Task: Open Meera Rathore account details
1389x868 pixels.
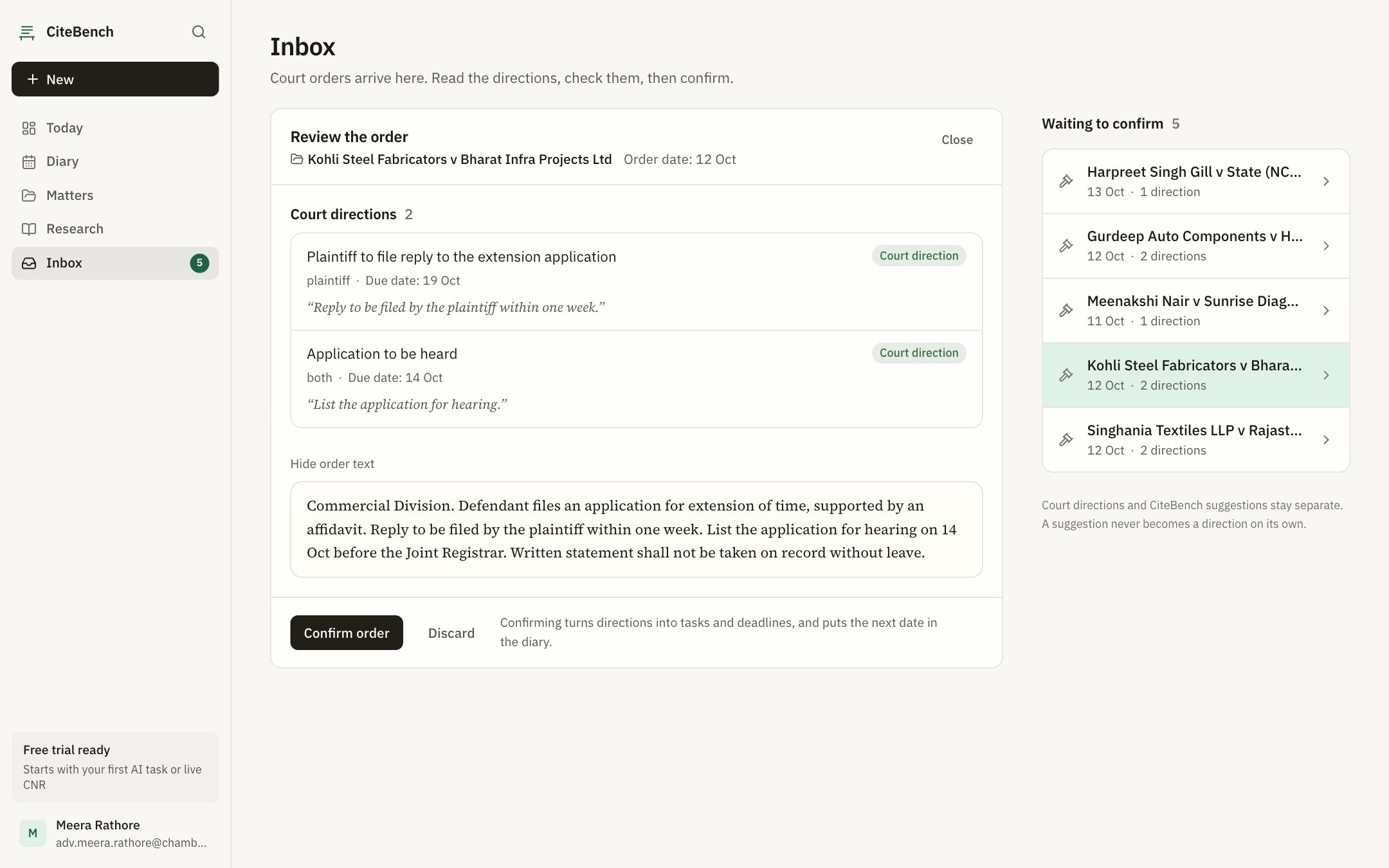Action: [x=115, y=833]
